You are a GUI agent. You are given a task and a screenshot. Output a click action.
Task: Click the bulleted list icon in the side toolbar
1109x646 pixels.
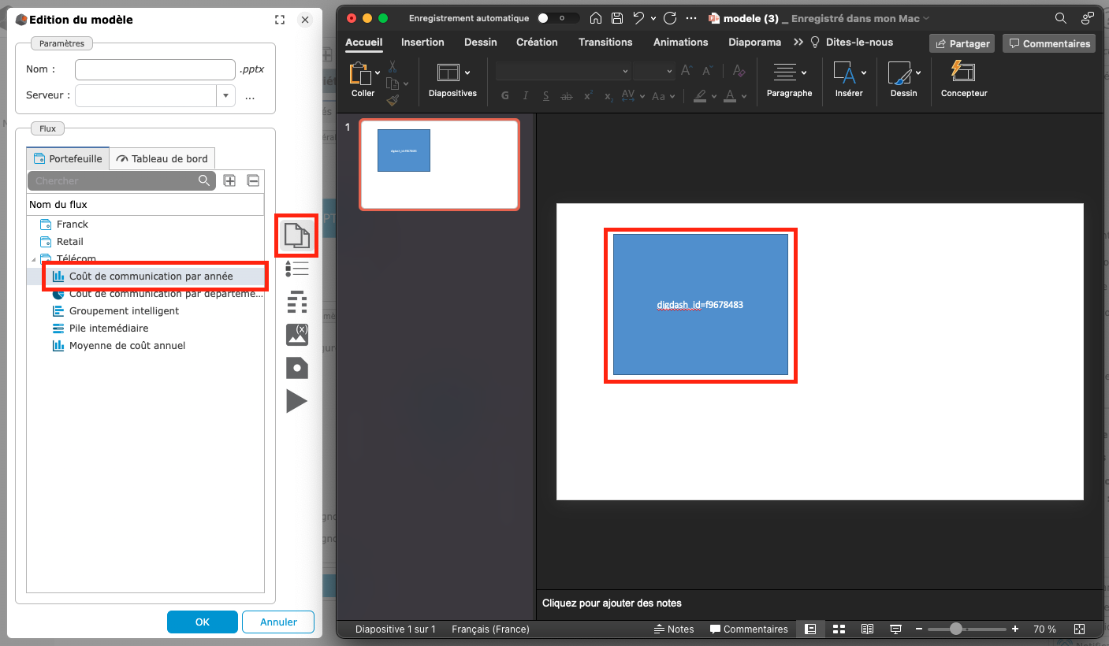tap(297, 268)
